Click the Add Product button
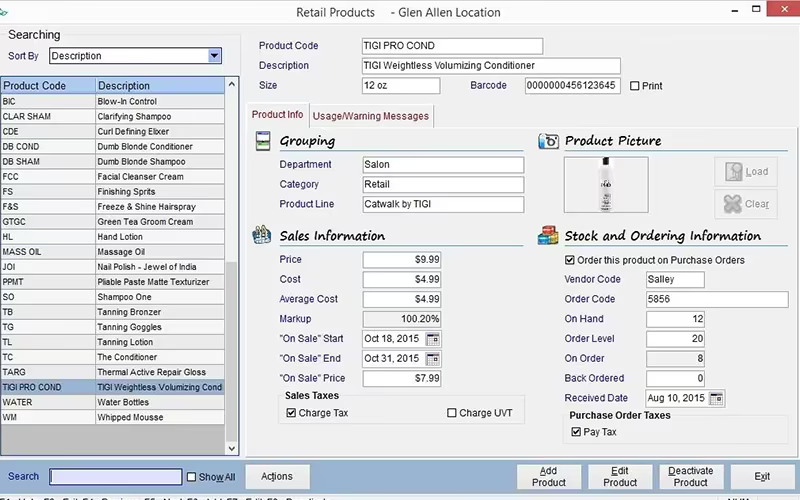The width and height of the screenshot is (800, 500). click(549, 477)
